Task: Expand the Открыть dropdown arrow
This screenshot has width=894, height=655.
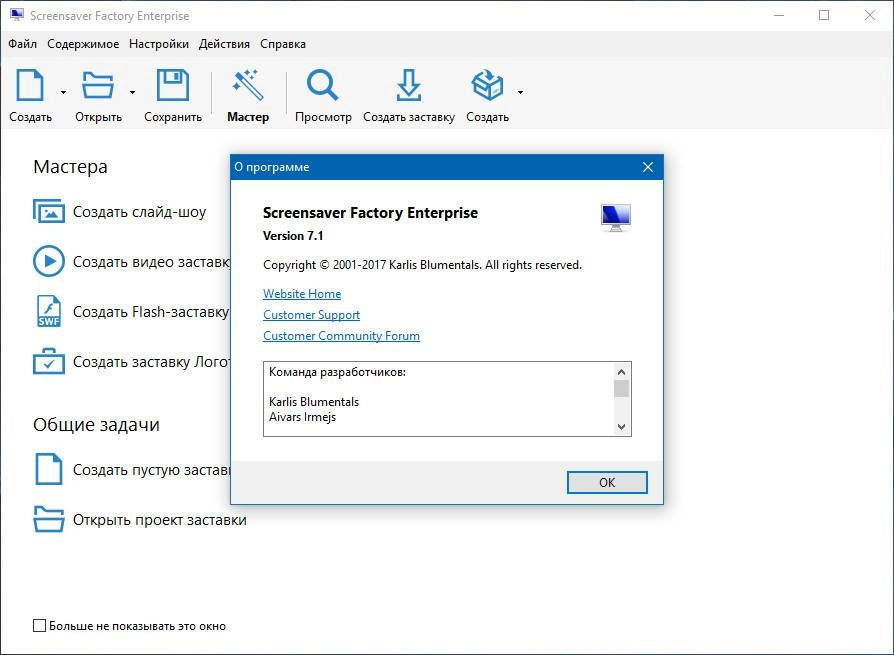Action: tap(132, 92)
